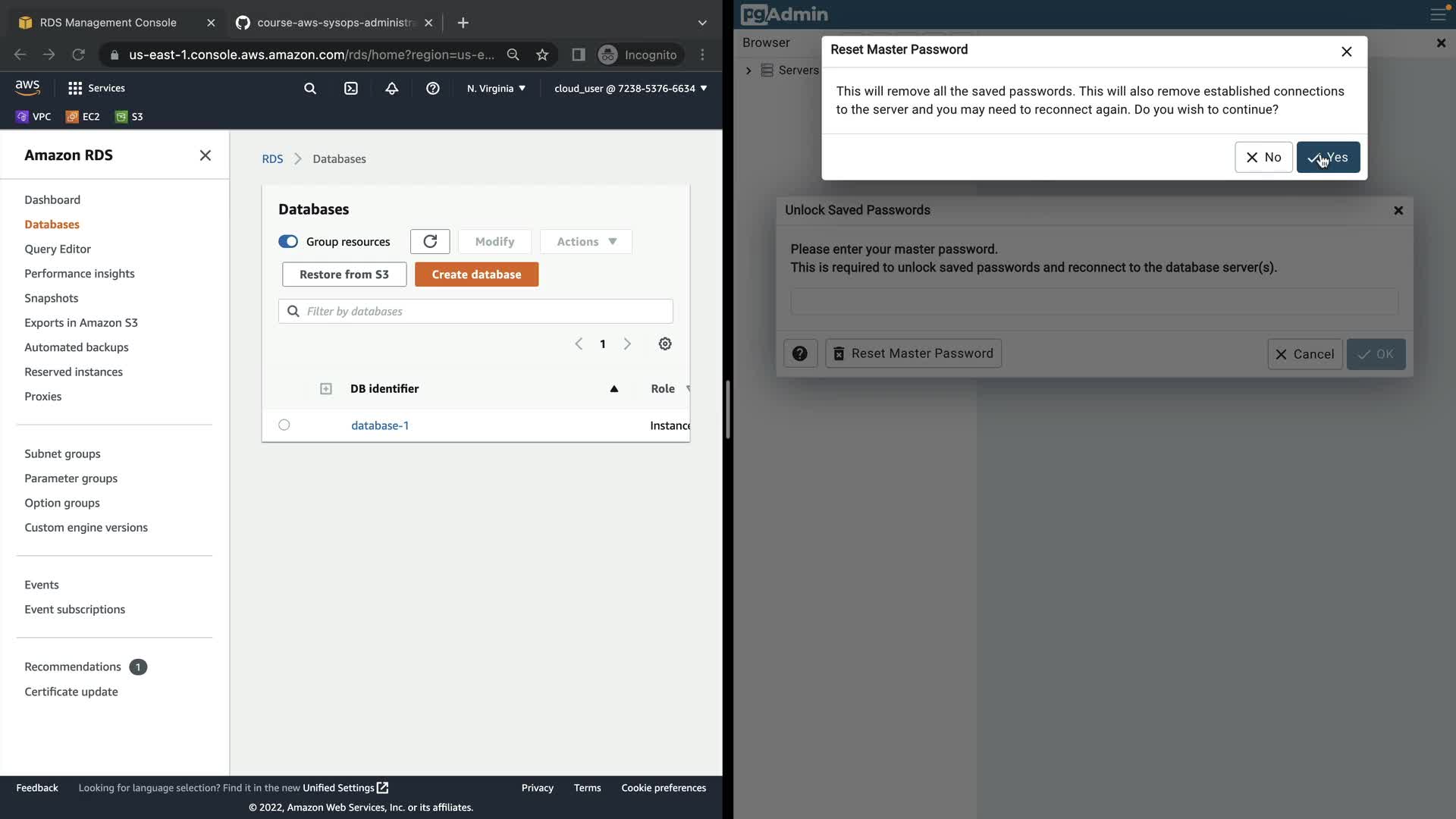
Task: Click the EC2 shortcut in favorites bar
Action: click(x=83, y=117)
